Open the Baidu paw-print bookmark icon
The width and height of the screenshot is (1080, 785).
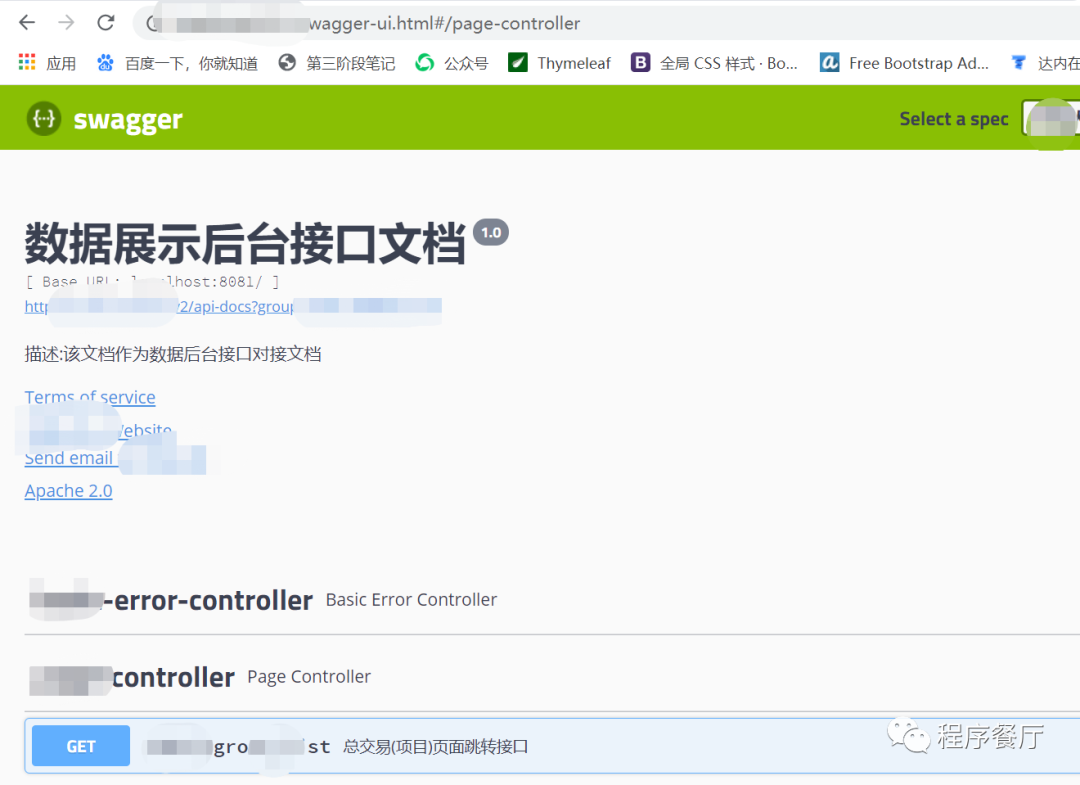point(105,63)
